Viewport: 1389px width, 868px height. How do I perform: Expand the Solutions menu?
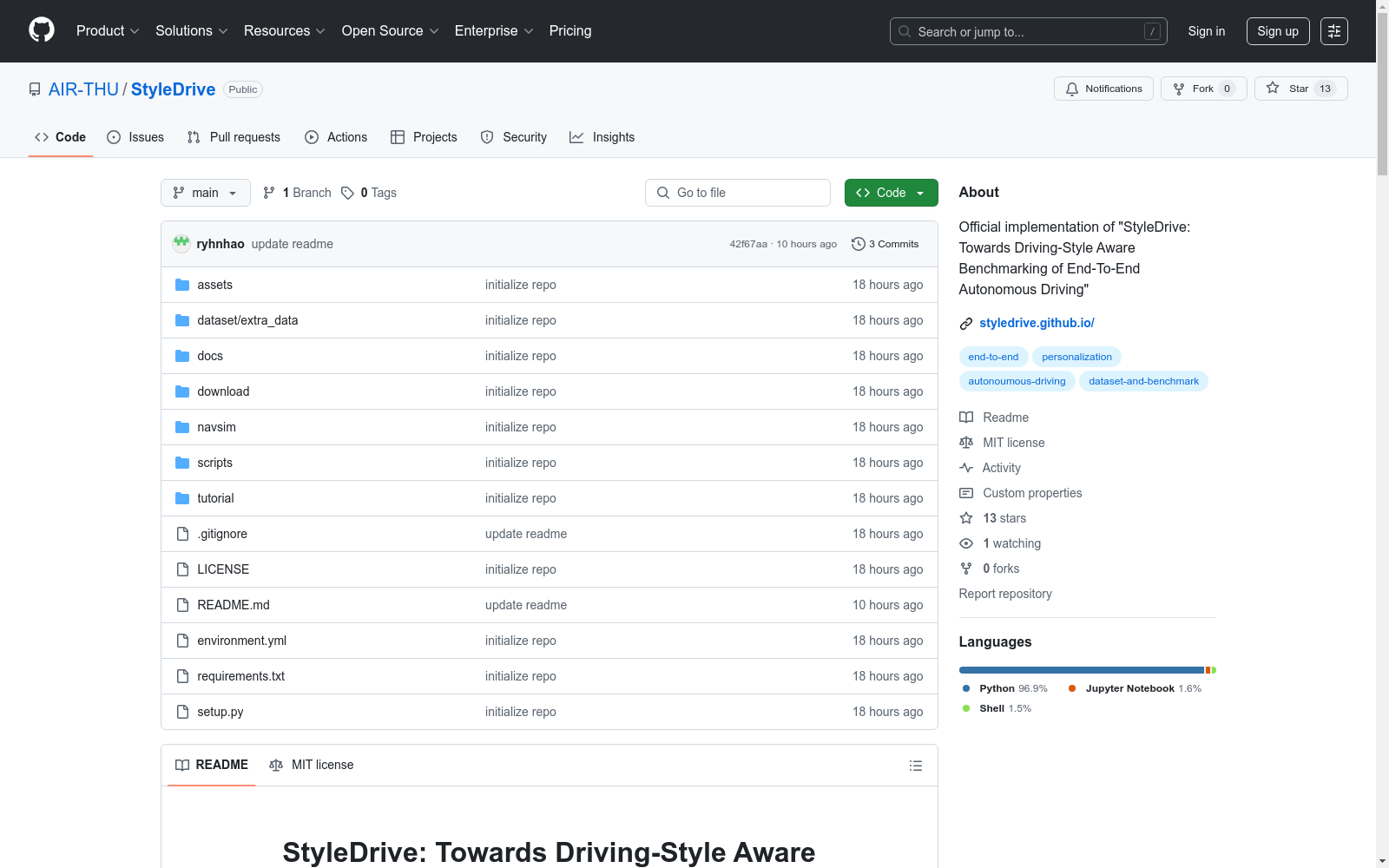click(x=192, y=30)
